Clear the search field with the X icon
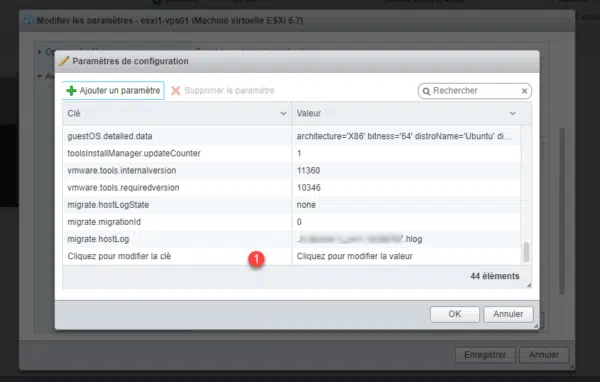 (524, 91)
